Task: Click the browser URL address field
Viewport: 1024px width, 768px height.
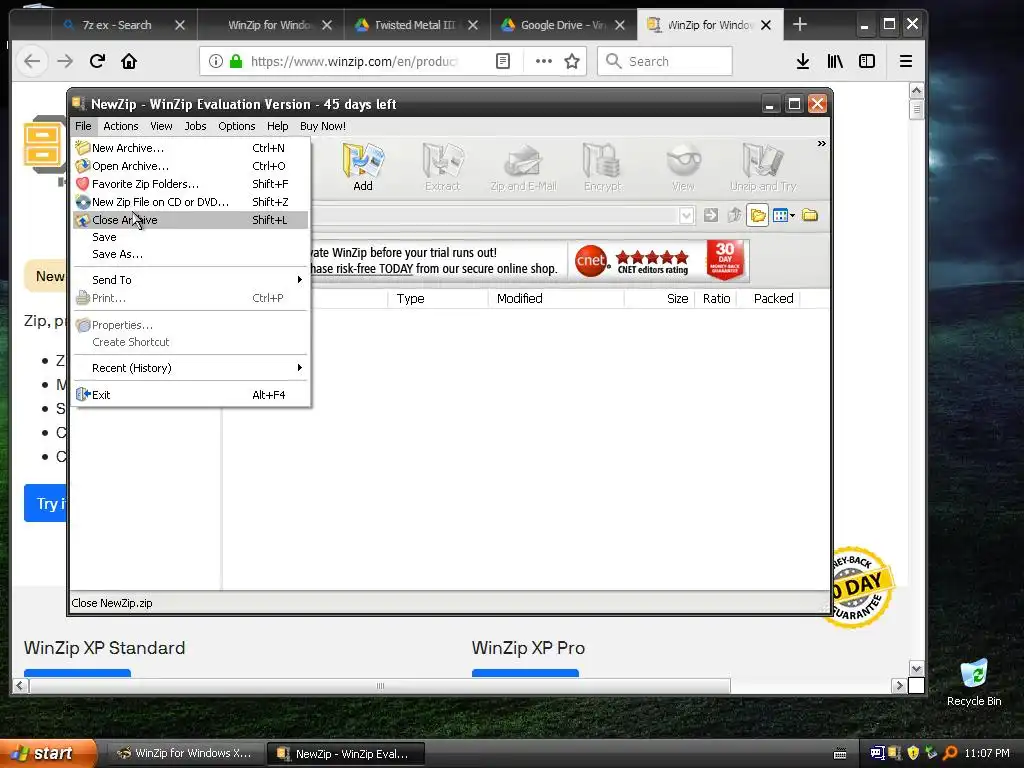Action: tap(354, 61)
